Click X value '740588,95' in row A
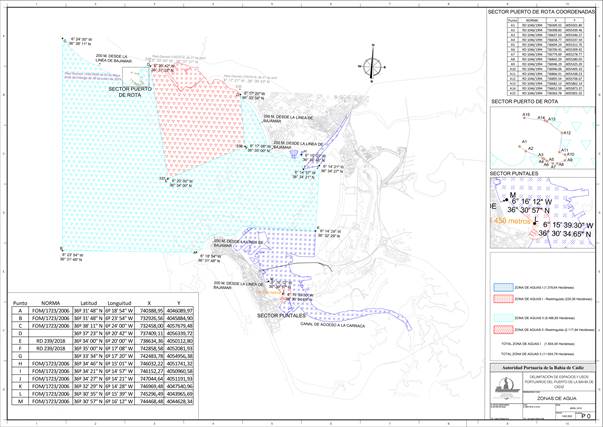Image resolution: width=603 pixels, height=427 pixels. (152, 311)
